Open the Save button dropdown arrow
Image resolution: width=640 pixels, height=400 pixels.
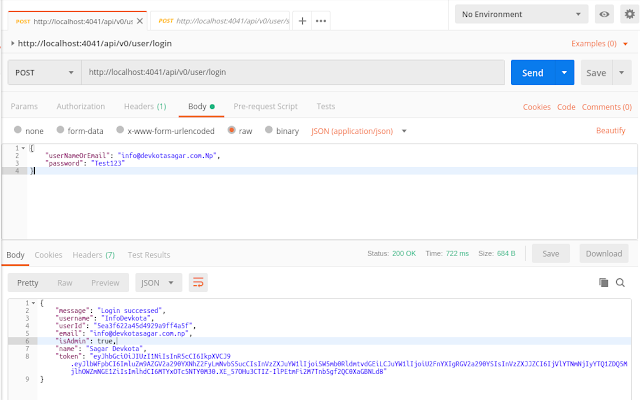pos(622,73)
